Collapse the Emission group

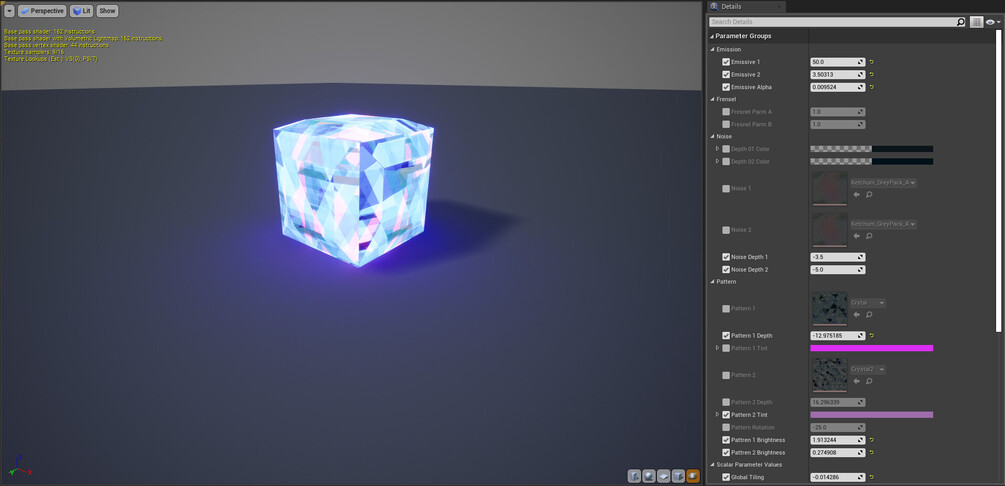712,49
